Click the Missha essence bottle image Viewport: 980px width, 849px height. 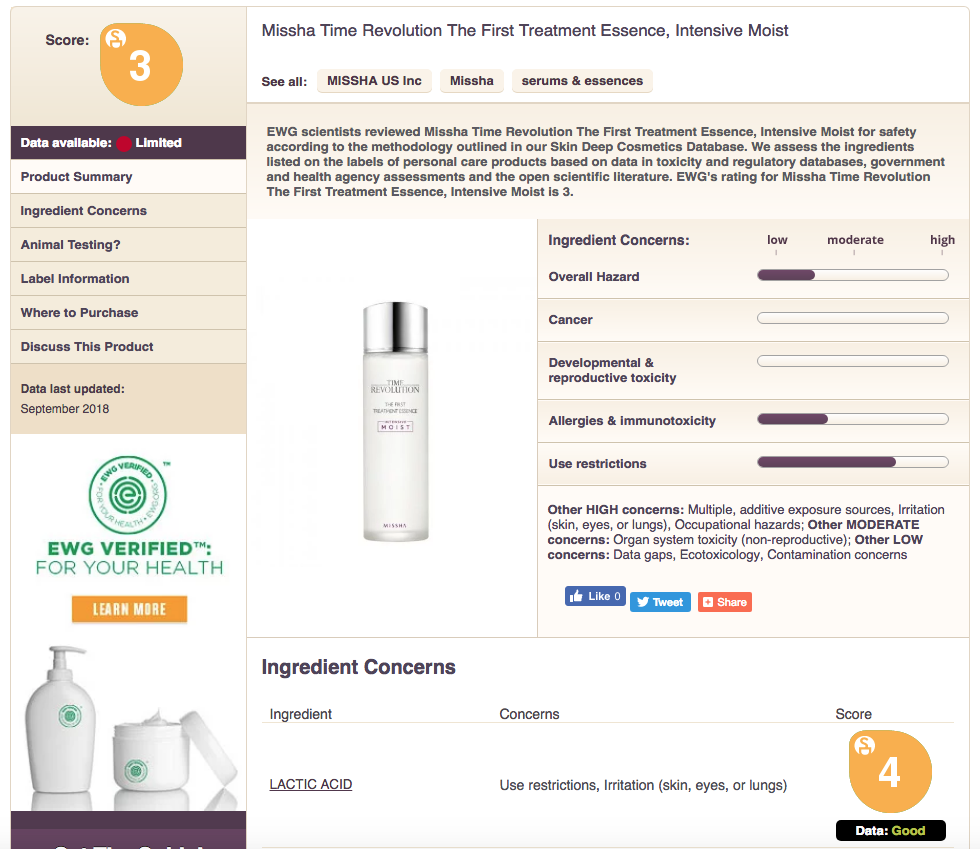coord(396,421)
